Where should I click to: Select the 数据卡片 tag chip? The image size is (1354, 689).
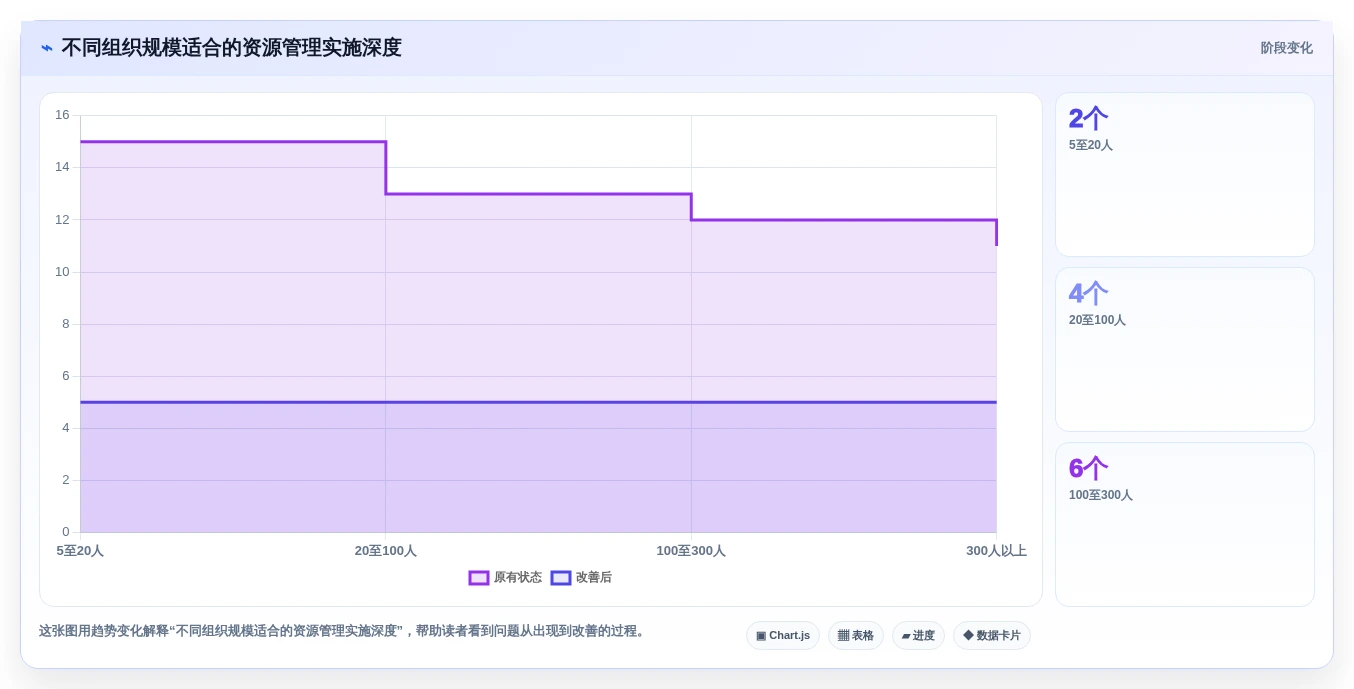992,636
